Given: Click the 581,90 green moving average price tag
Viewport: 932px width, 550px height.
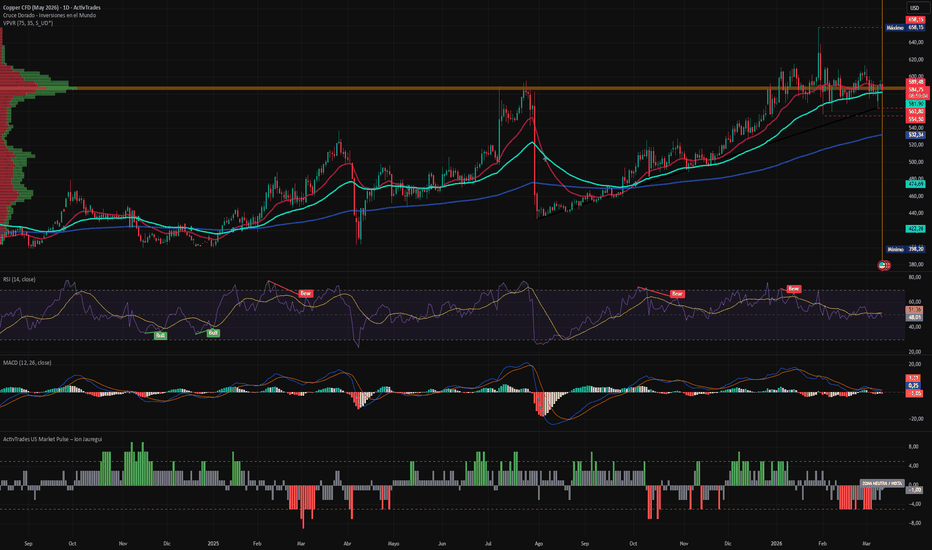Looking at the screenshot, I should (x=915, y=103).
